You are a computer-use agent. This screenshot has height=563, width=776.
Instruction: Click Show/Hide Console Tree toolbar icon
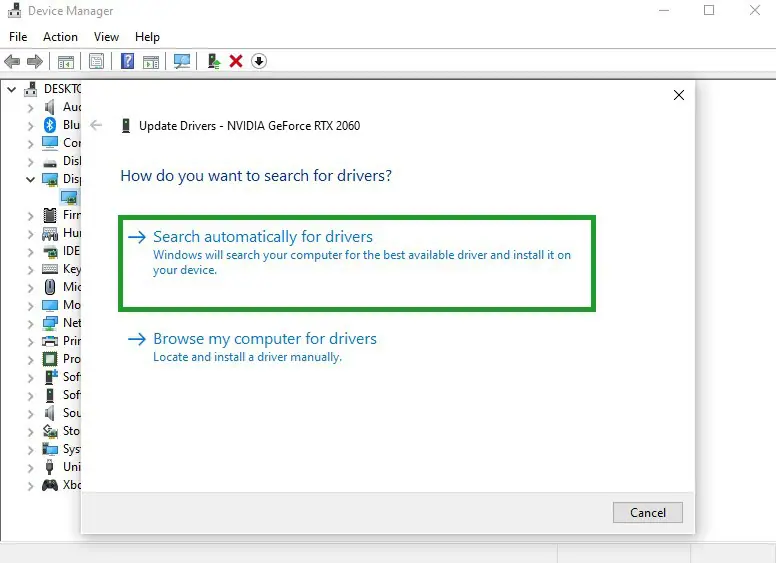pos(66,62)
